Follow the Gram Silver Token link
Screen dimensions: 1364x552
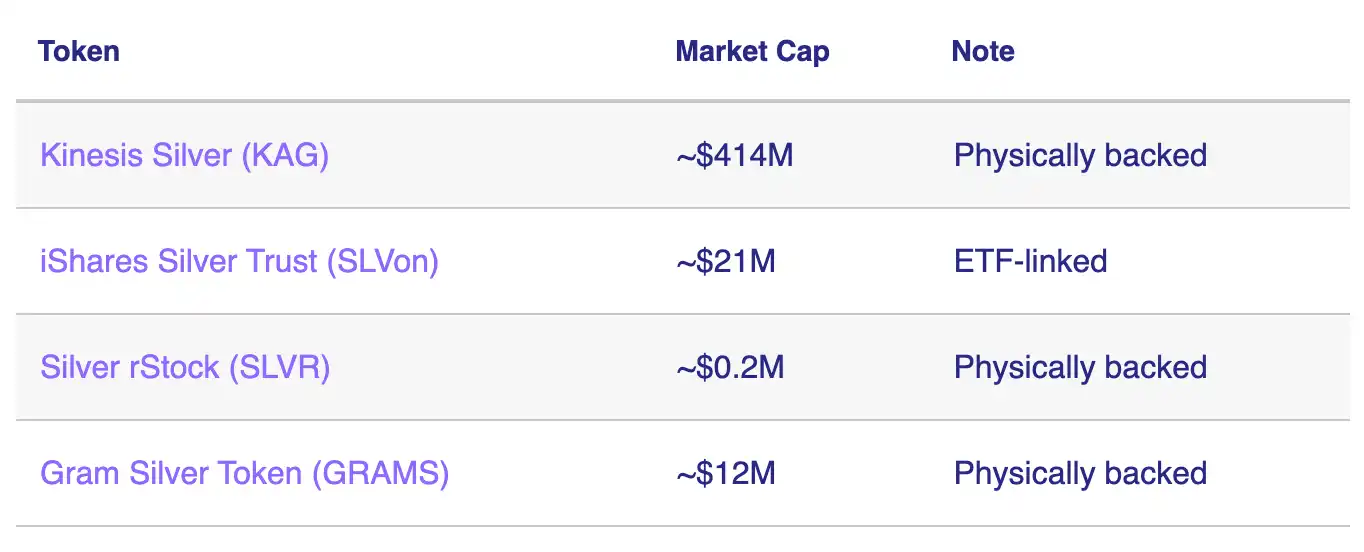pos(244,473)
